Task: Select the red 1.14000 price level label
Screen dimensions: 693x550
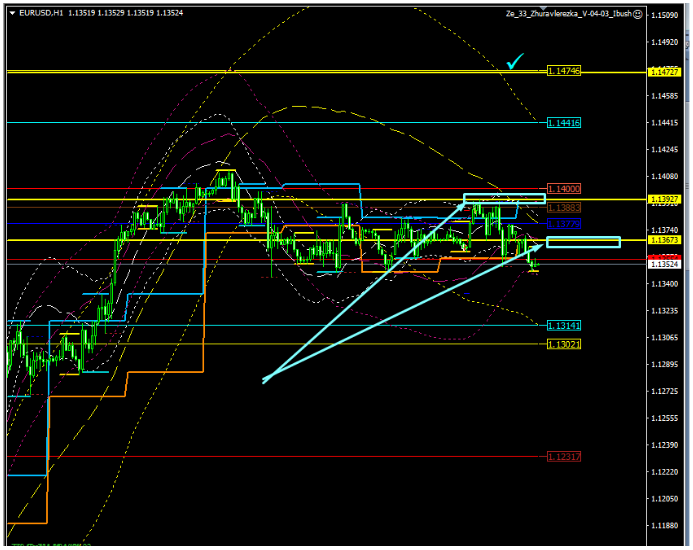Action: tap(565, 188)
